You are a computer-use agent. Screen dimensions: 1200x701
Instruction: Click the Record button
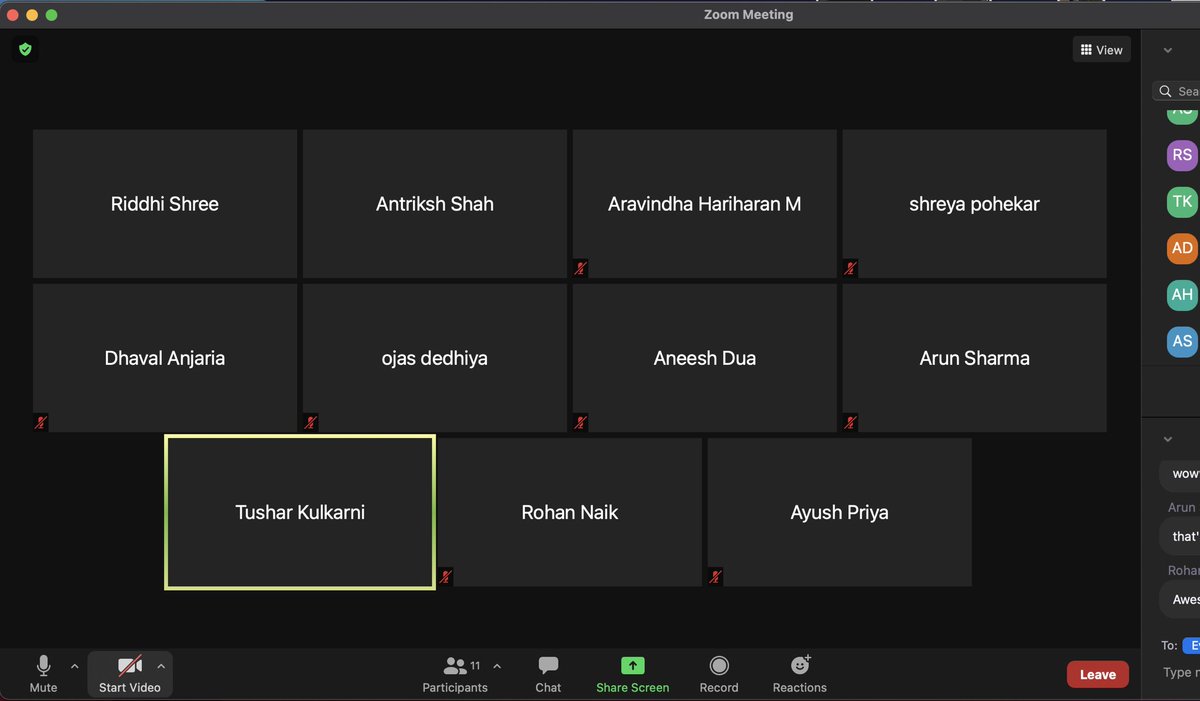(x=719, y=673)
